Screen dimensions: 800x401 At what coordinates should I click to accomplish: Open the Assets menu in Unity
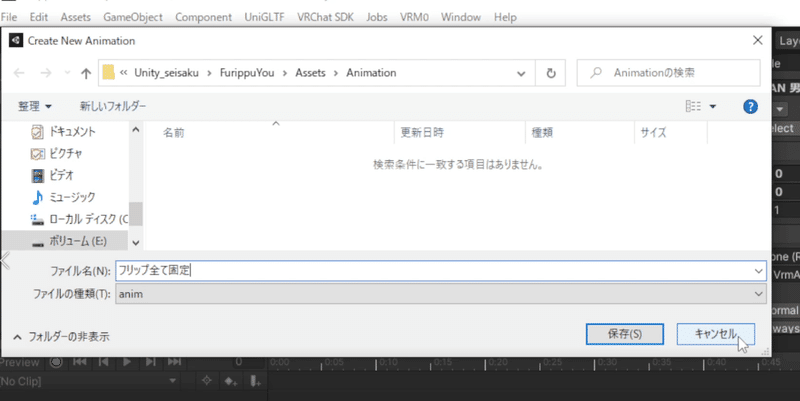(x=76, y=17)
